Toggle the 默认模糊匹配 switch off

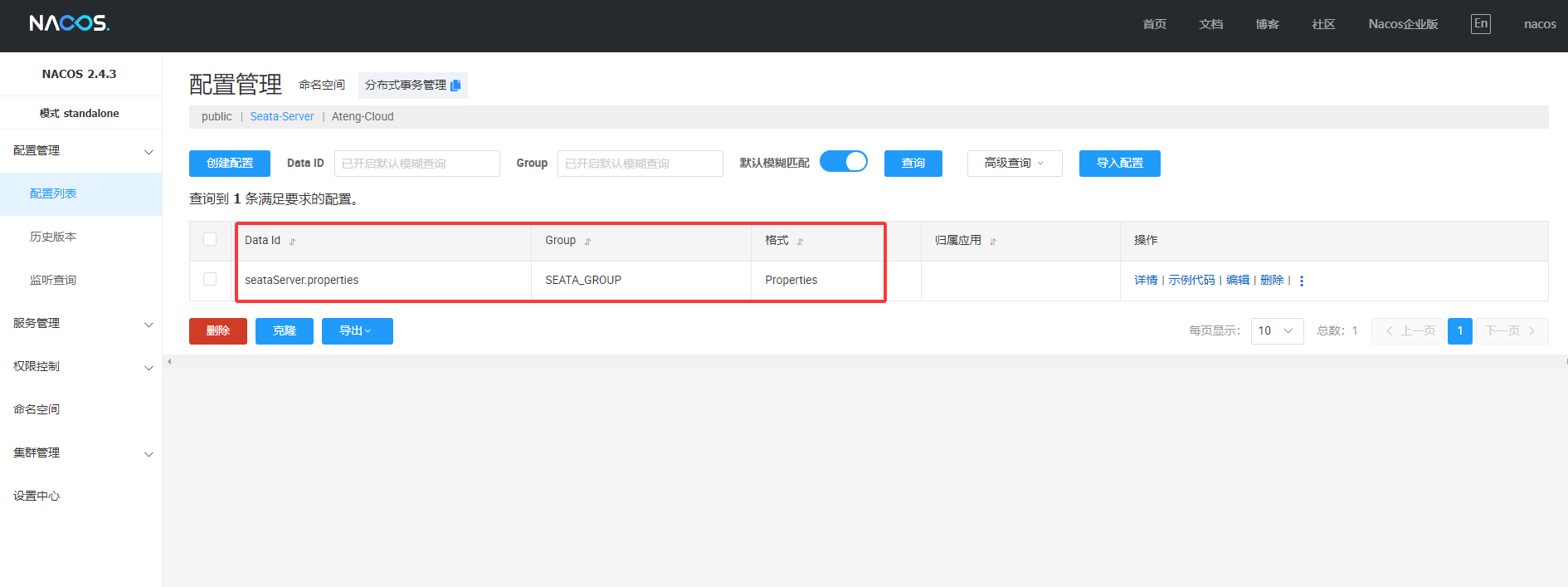pos(843,162)
